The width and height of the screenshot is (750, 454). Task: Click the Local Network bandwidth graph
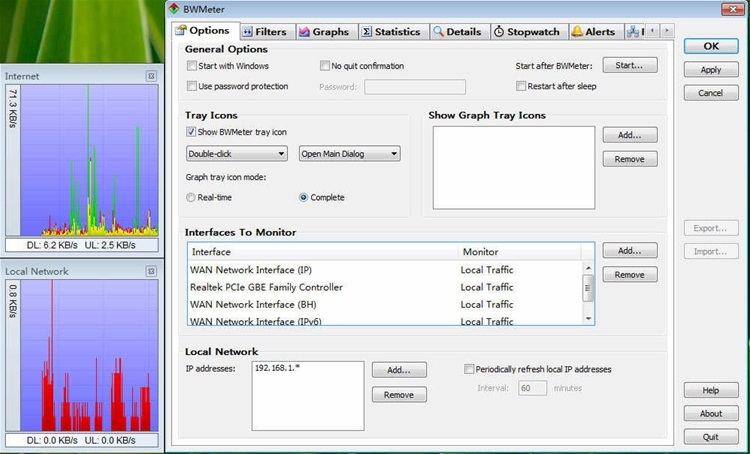(x=89, y=355)
